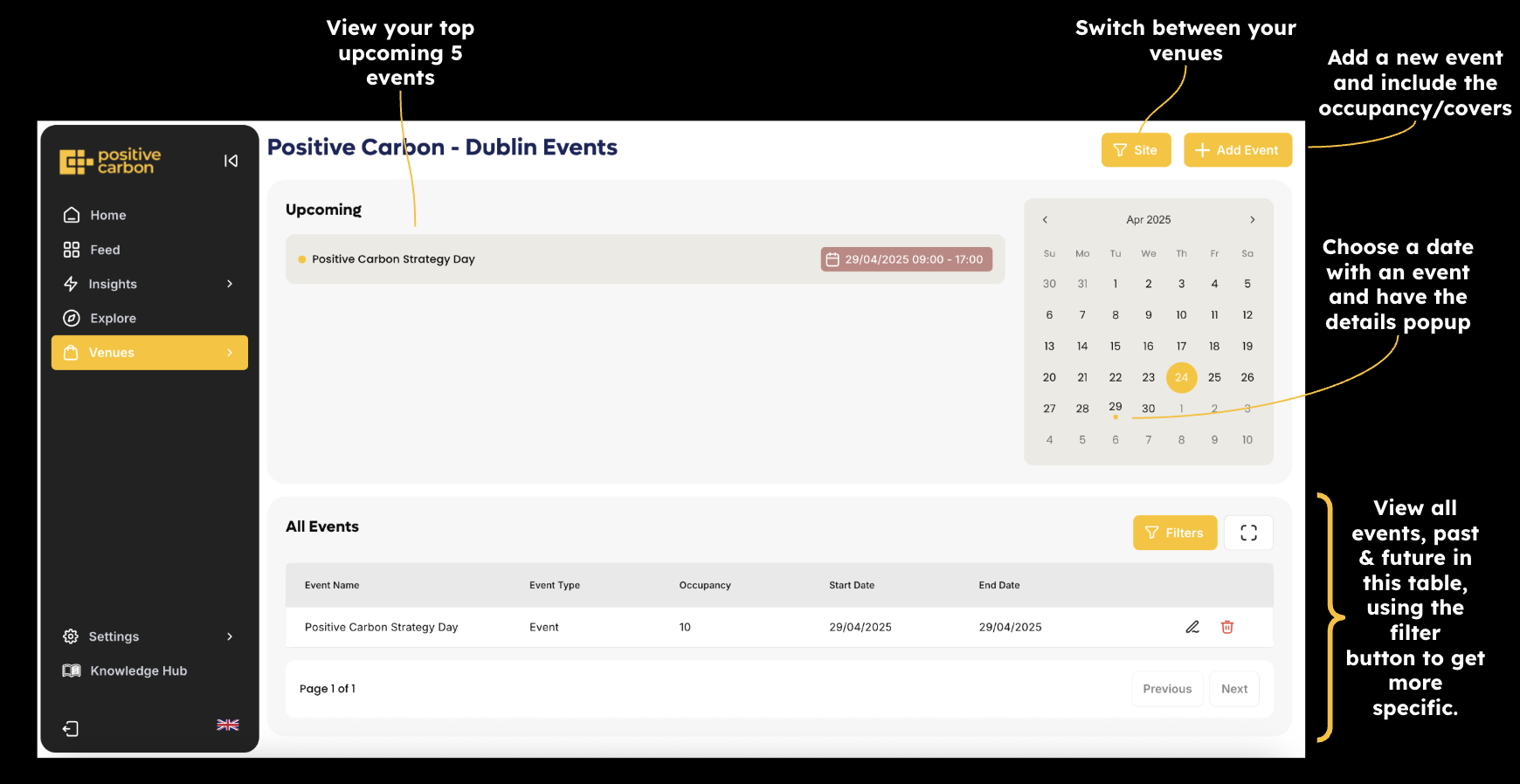The image size is (1520, 784).
Task: Select March 31 in the calendar
Action: (1082, 284)
